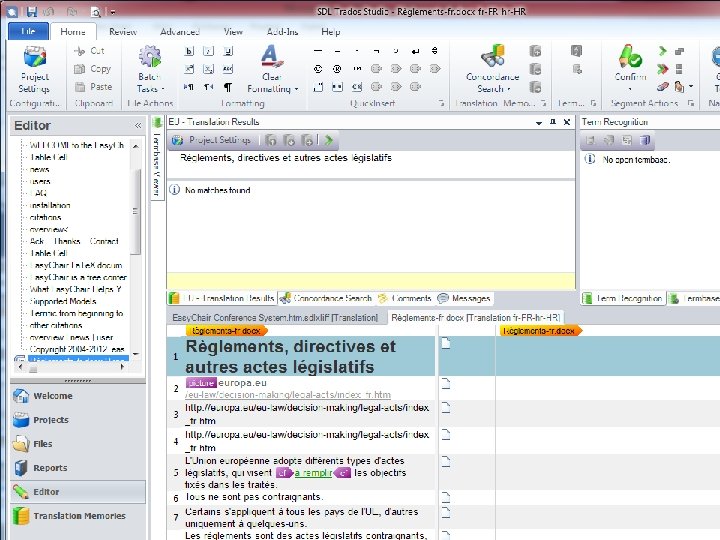Click segment 7 source text
This screenshot has width=720, height=540.
click(302, 518)
